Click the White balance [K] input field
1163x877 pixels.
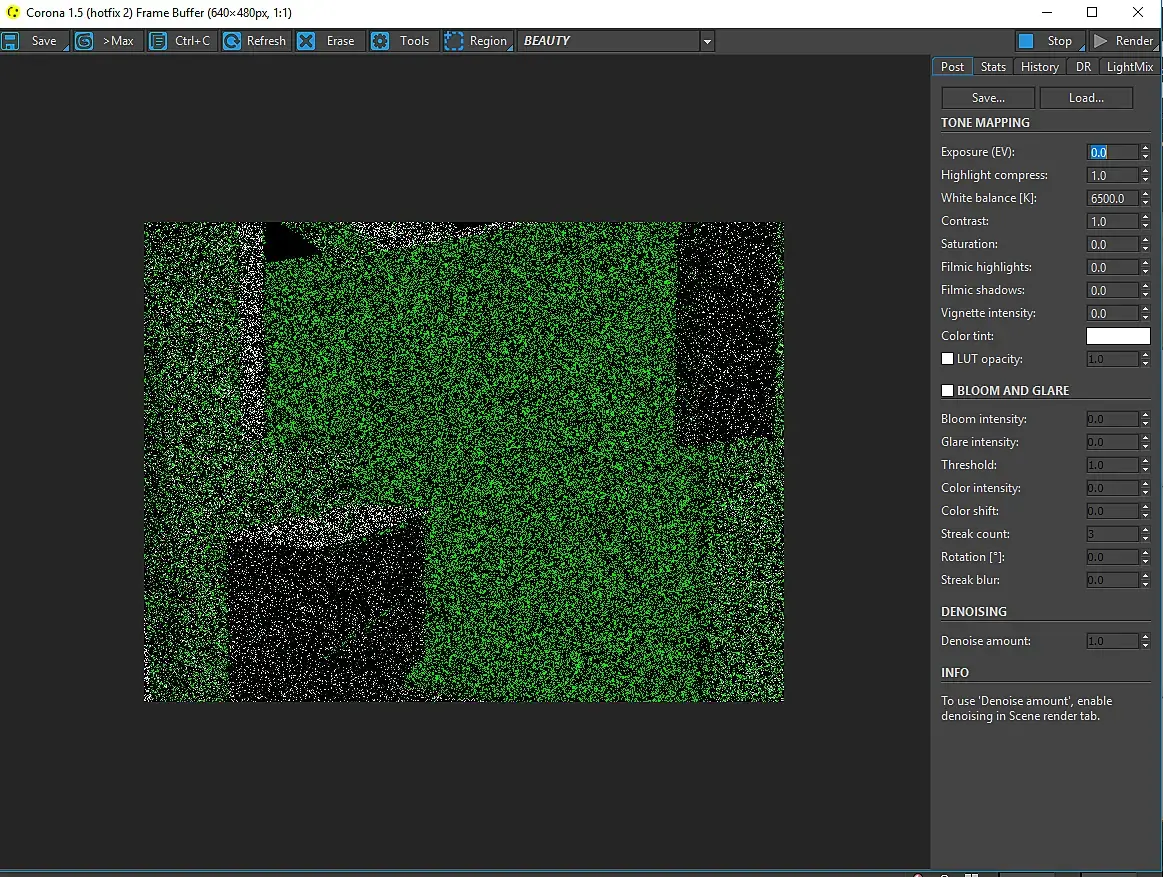1112,198
